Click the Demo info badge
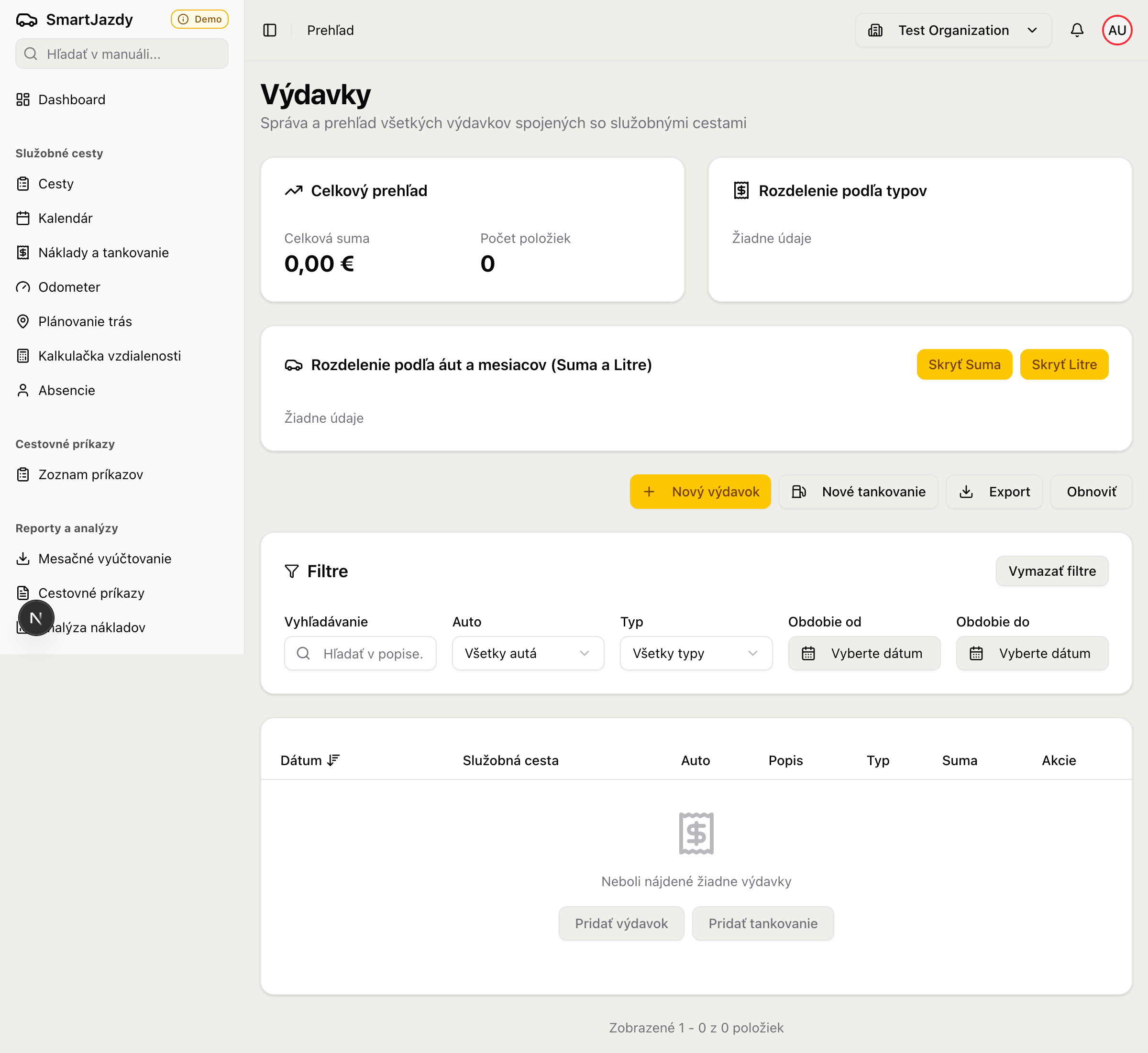 (x=199, y=20)
